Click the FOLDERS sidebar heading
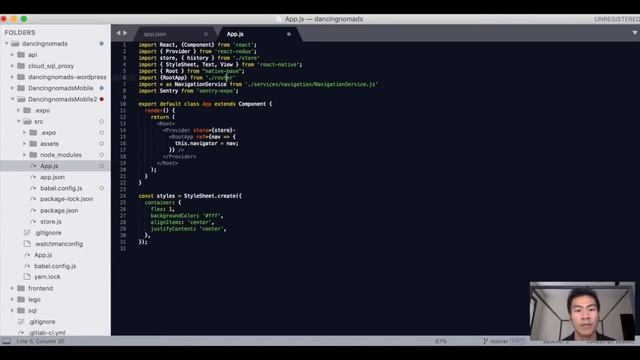Image resolution: width=640 pixels, height=360 pixels. (20, 33)
